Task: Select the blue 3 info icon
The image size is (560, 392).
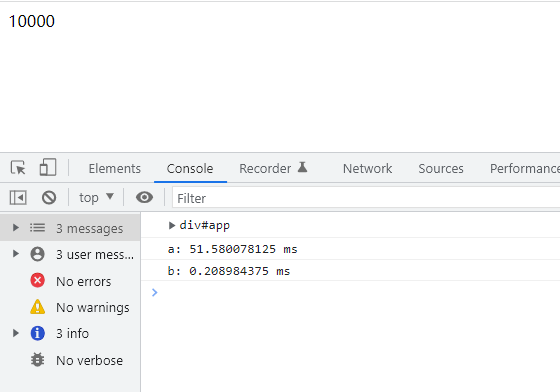Action: 38,333
